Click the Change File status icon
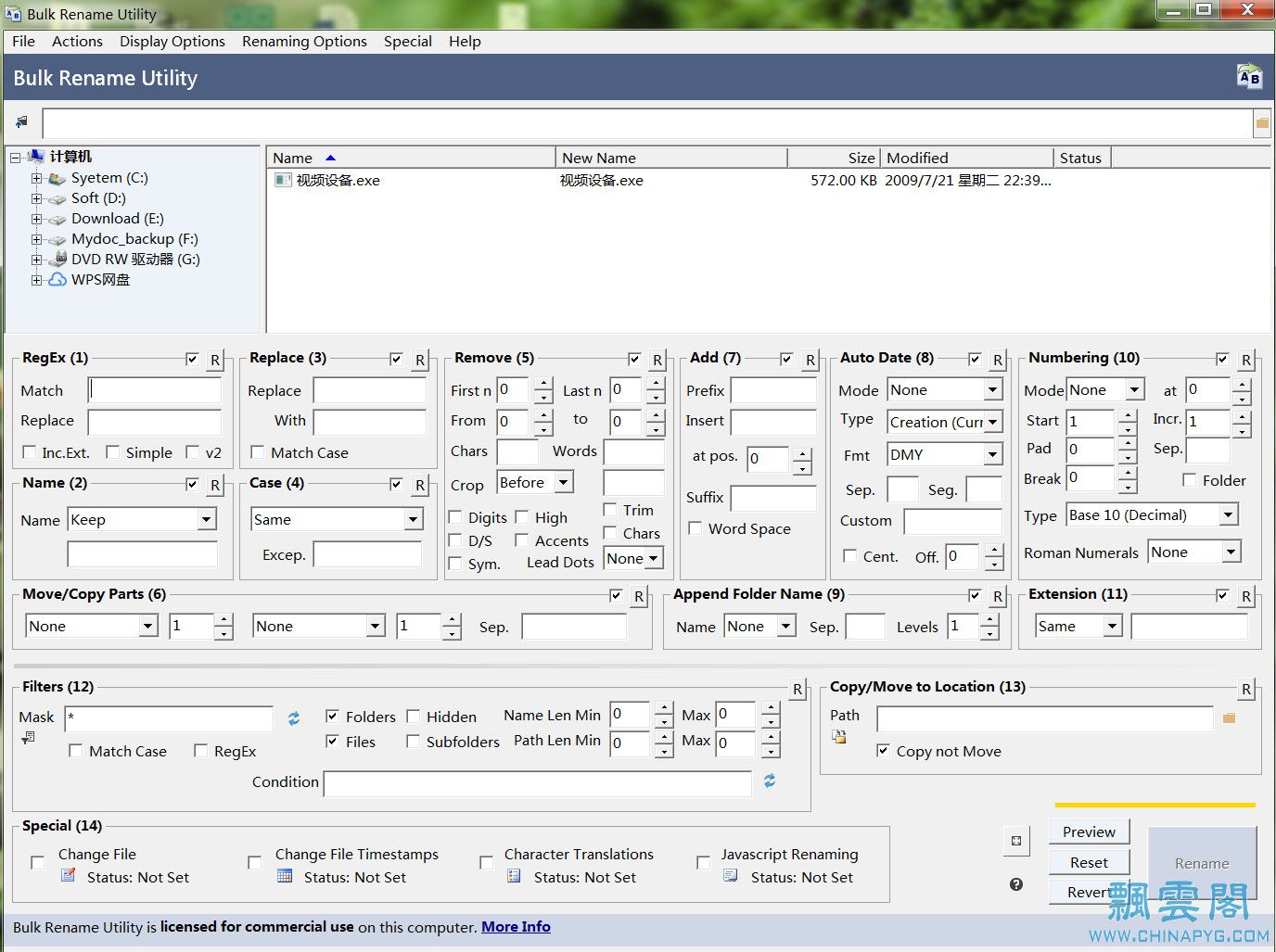 [x=69, y=875]
